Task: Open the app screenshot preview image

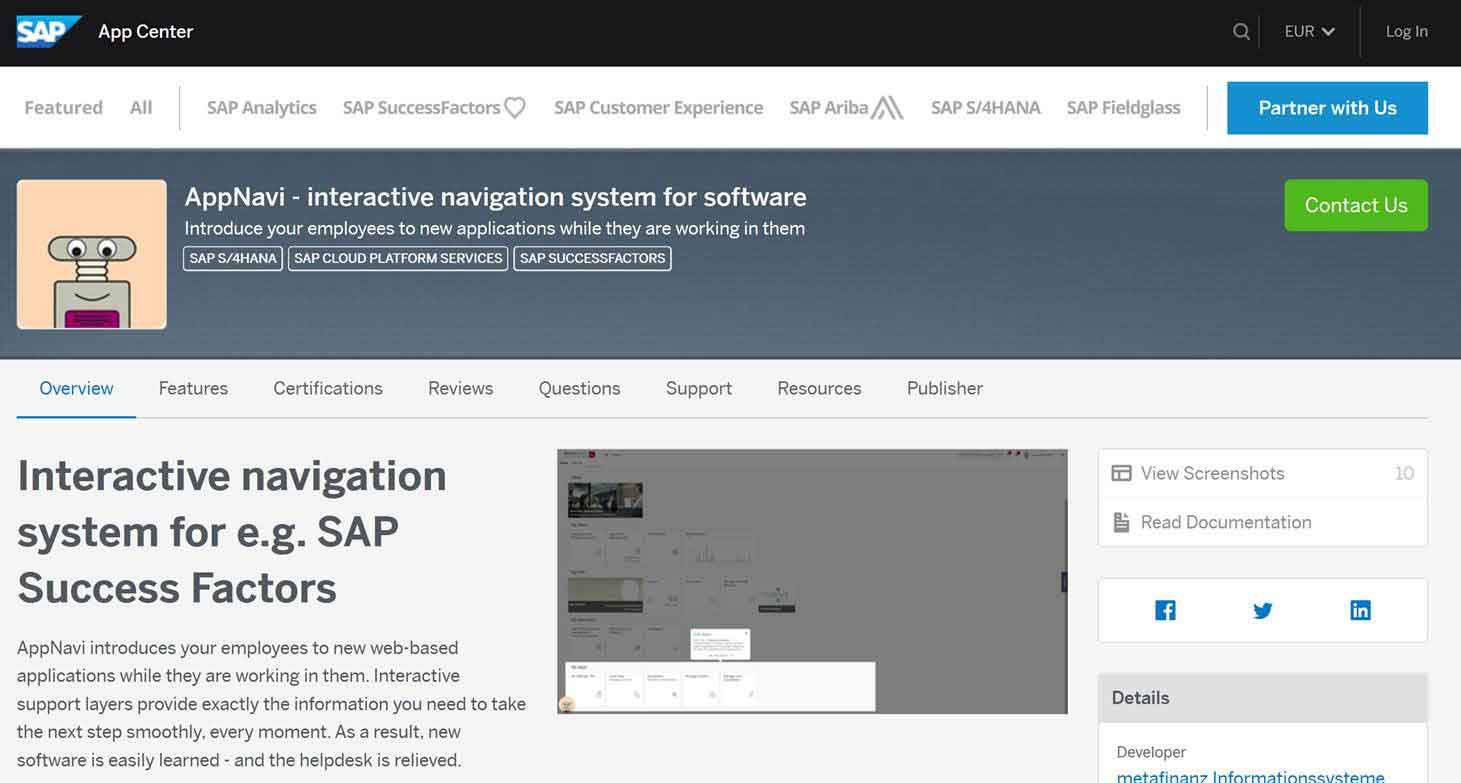Action: (x=812, y=581)
